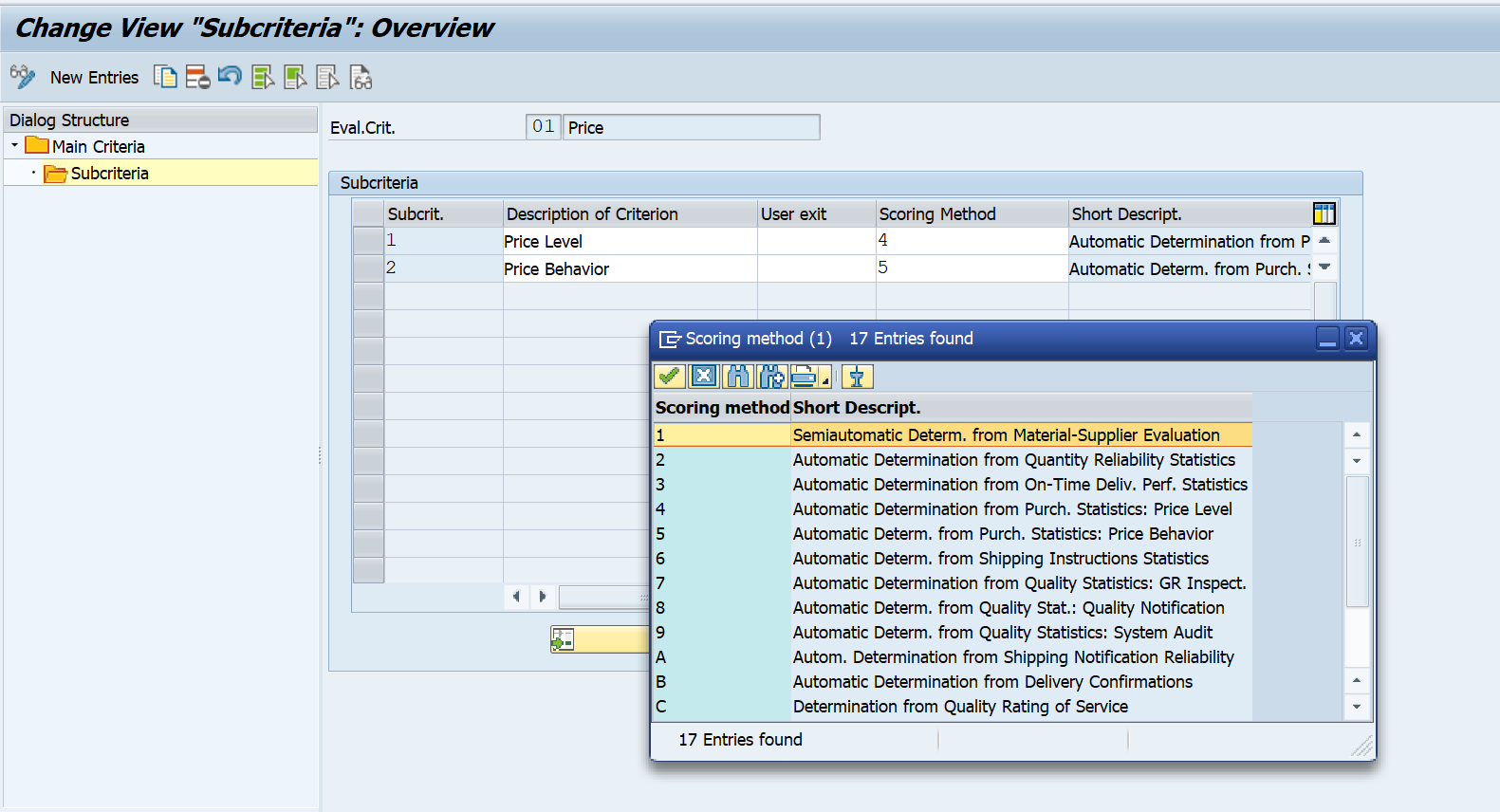
Task: Select Determination from Quality Rating of Service
Action: (x=960, y=707)
